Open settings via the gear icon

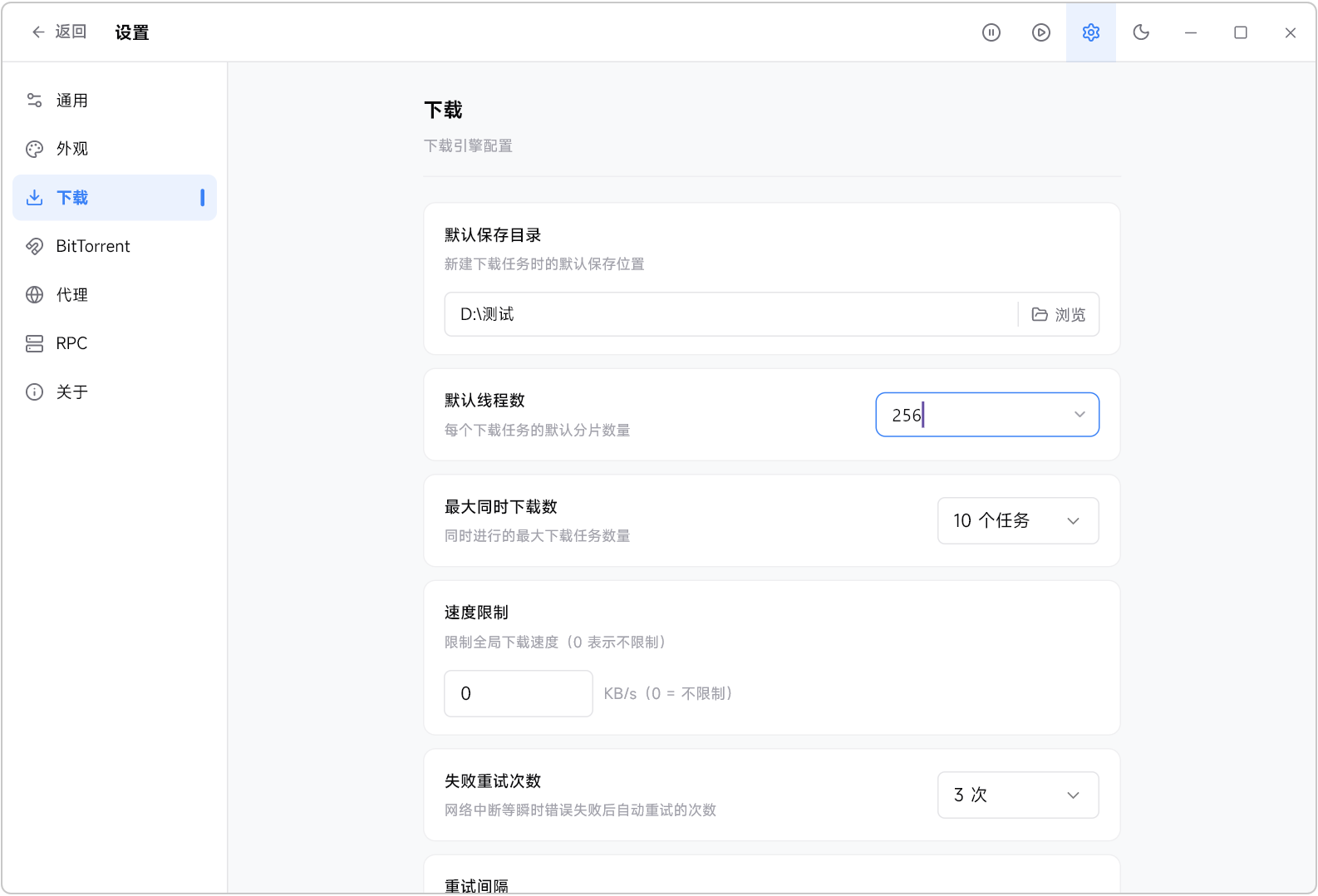pyautogui.click(x=1091, y=32)
